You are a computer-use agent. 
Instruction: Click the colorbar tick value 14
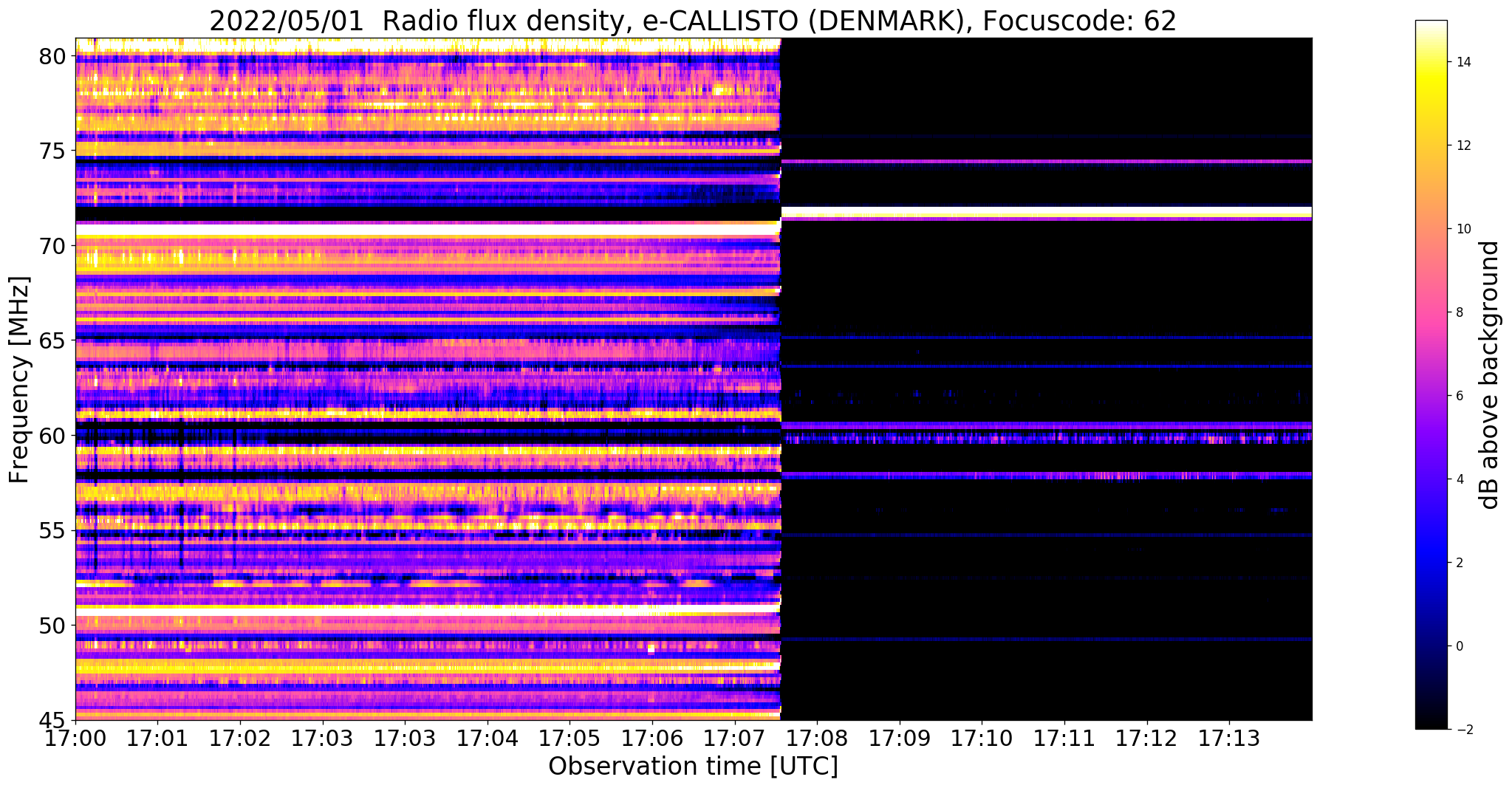1462,62
